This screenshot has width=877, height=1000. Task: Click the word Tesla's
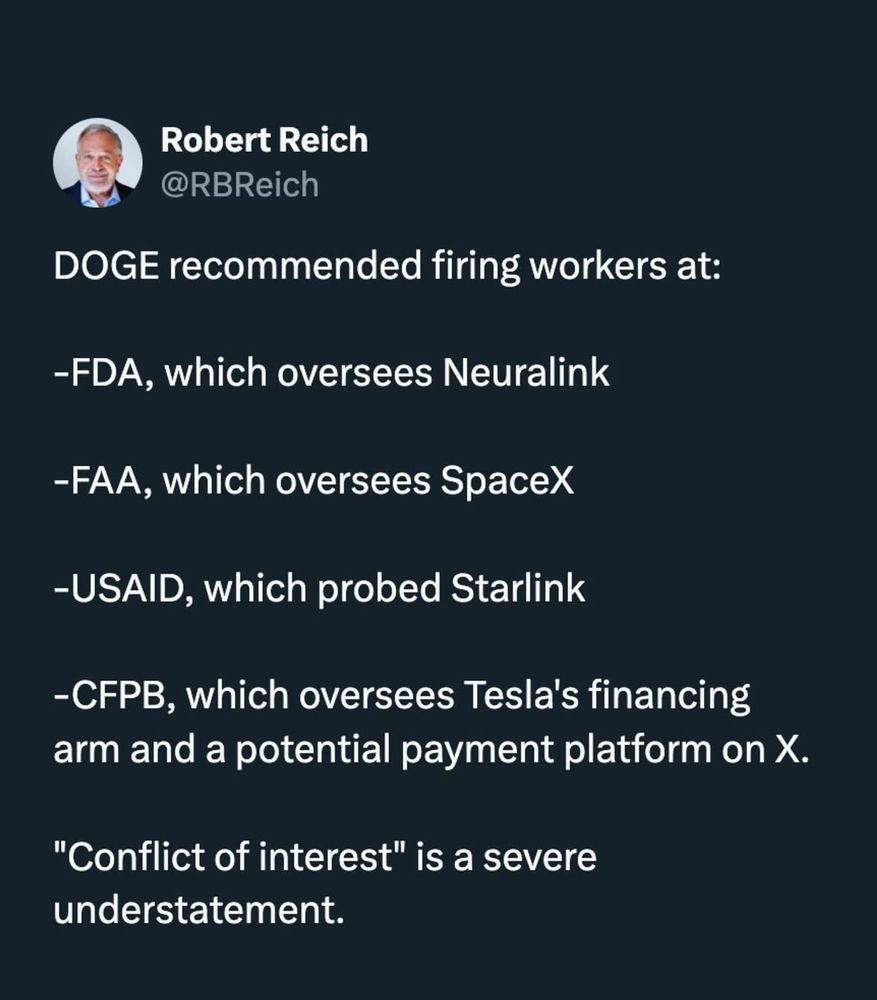pos(520,695)
